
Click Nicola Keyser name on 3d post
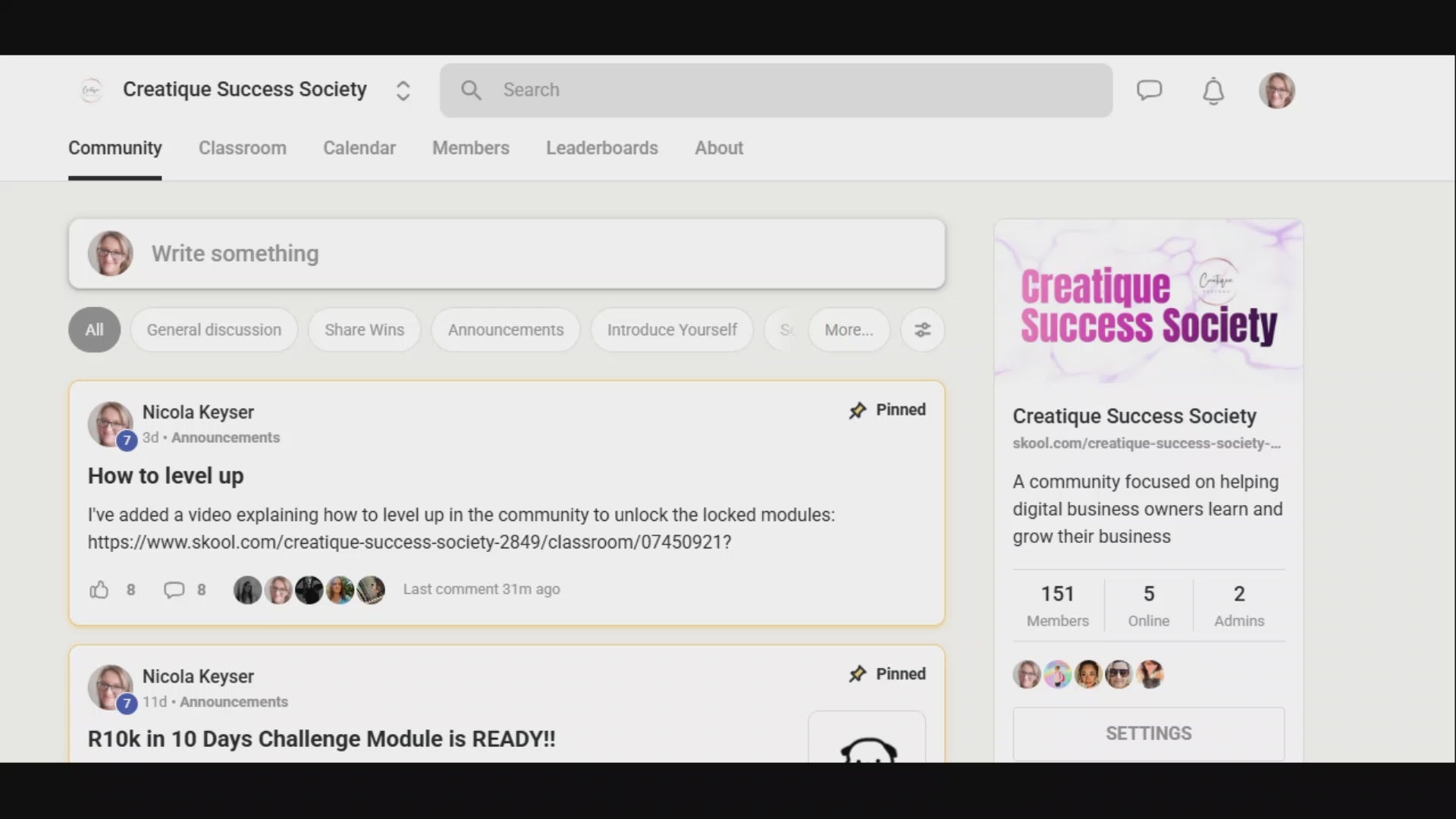(x=198, y=412)
